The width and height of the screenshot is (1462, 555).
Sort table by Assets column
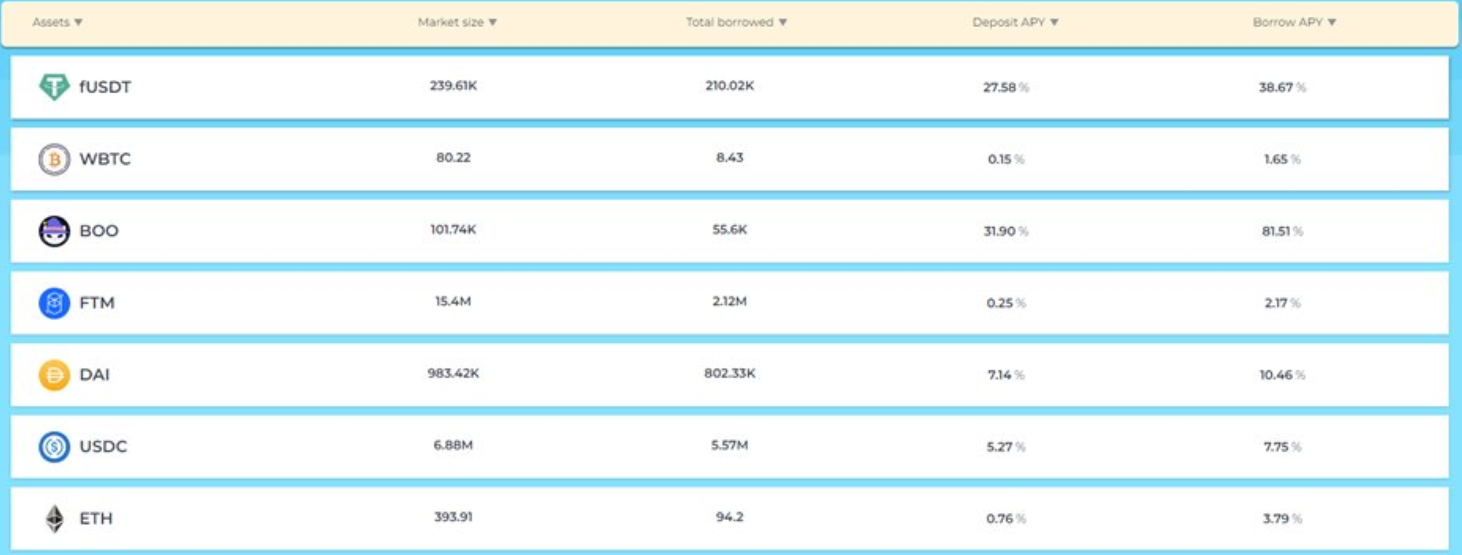[x=57, y=22]
